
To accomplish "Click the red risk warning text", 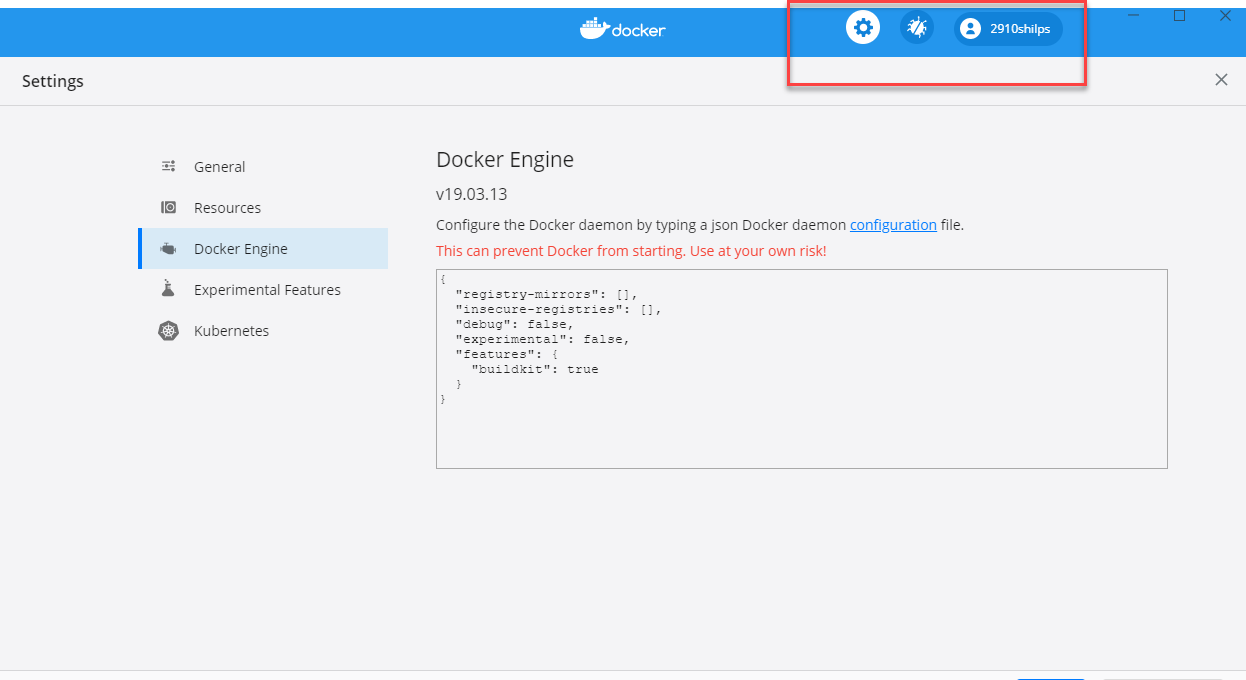I will [x=631, y=251].
